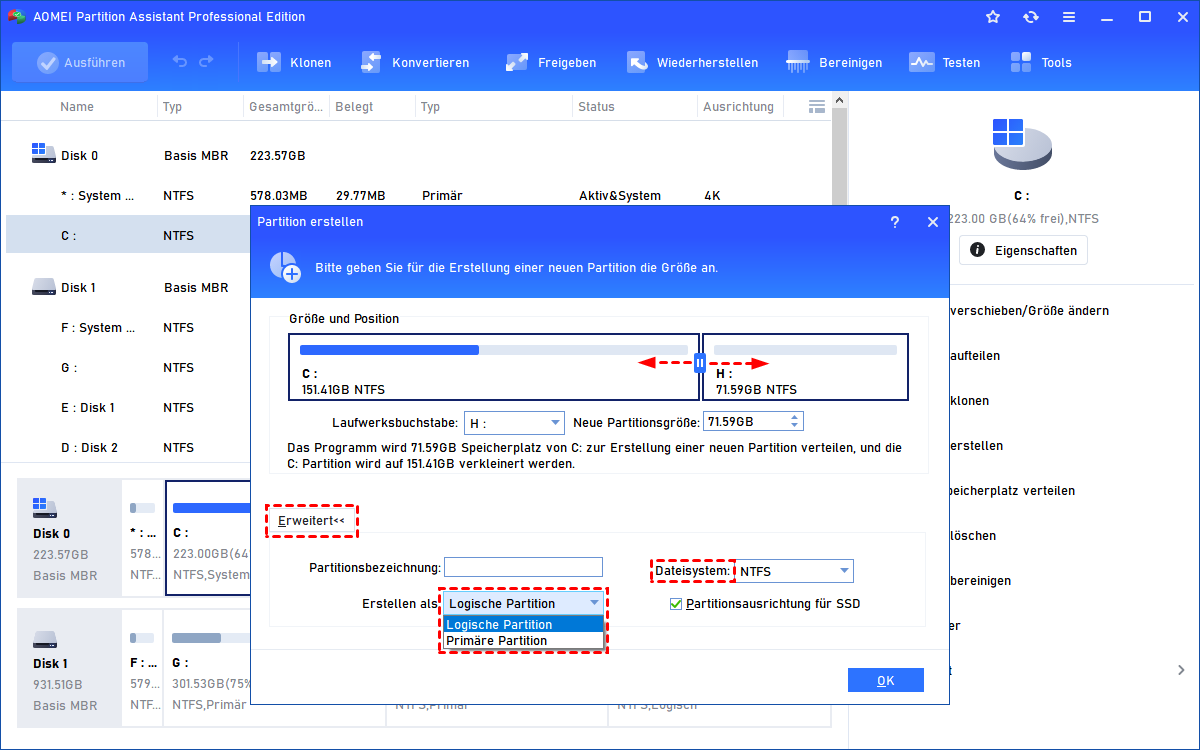The height and width of the screenshot is (750, 1200).
Task: Select the C: 223.00GB block in disk map
Action: point(208,538)
